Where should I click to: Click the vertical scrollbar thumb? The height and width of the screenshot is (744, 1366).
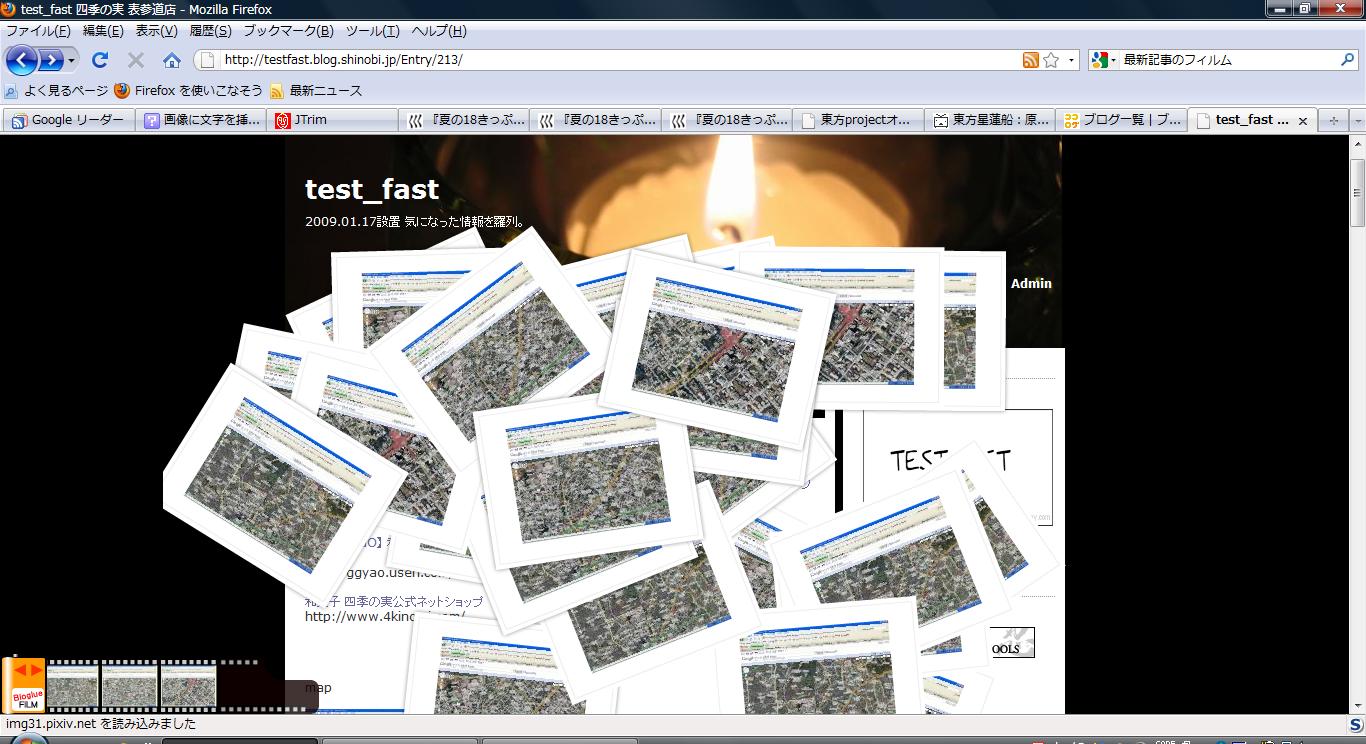click(1357, 192)
